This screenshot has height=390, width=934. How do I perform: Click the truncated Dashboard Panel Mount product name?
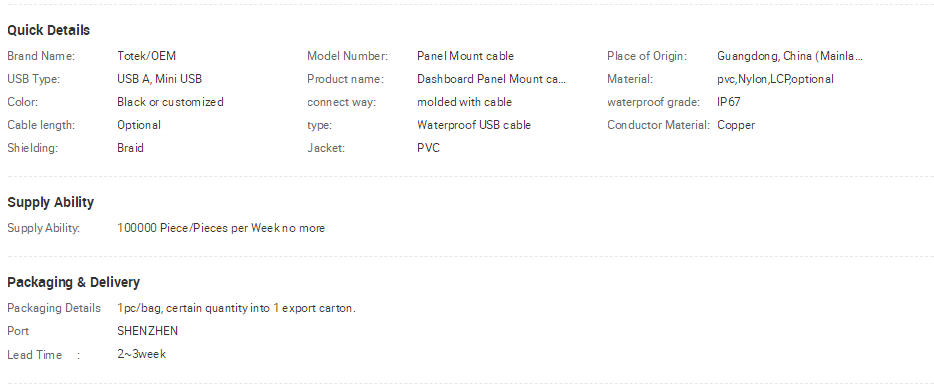(491, 79)
